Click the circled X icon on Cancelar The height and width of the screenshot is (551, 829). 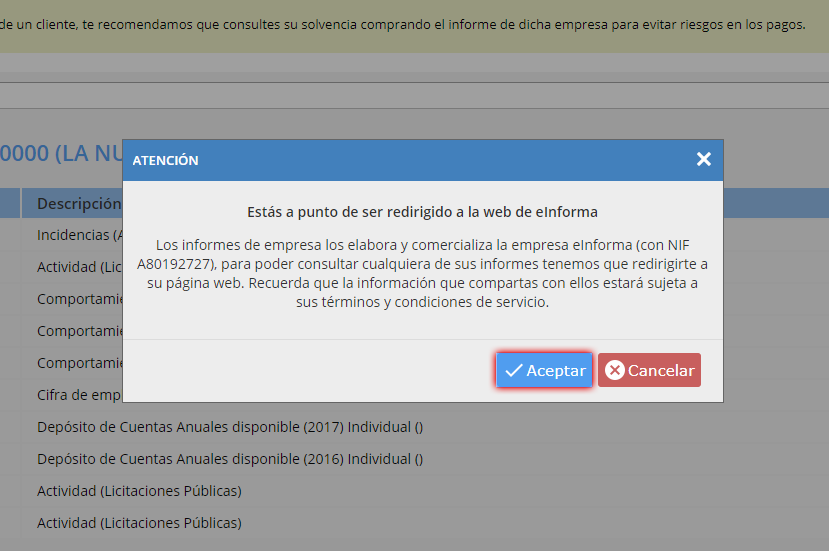pos(614,370)
